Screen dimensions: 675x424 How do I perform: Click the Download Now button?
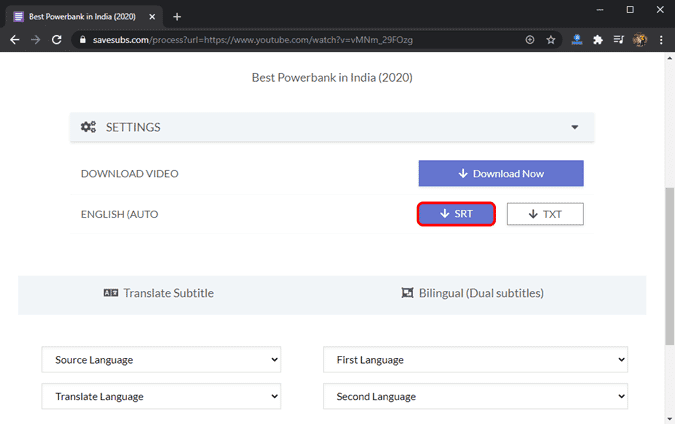pos(500,173)
